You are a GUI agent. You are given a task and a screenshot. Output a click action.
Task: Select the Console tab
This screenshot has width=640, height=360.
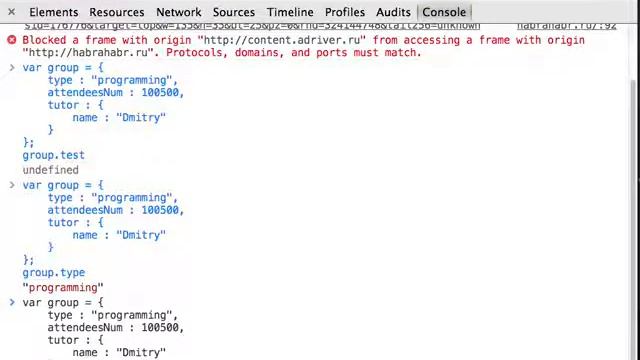[444, 12]
